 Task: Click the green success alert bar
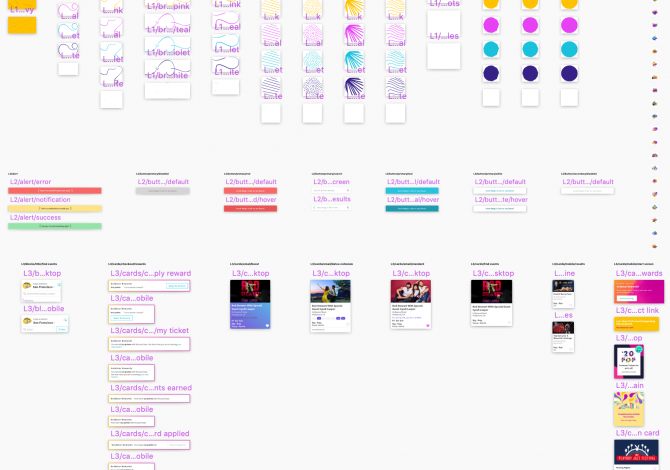click(x=55, y=226)
